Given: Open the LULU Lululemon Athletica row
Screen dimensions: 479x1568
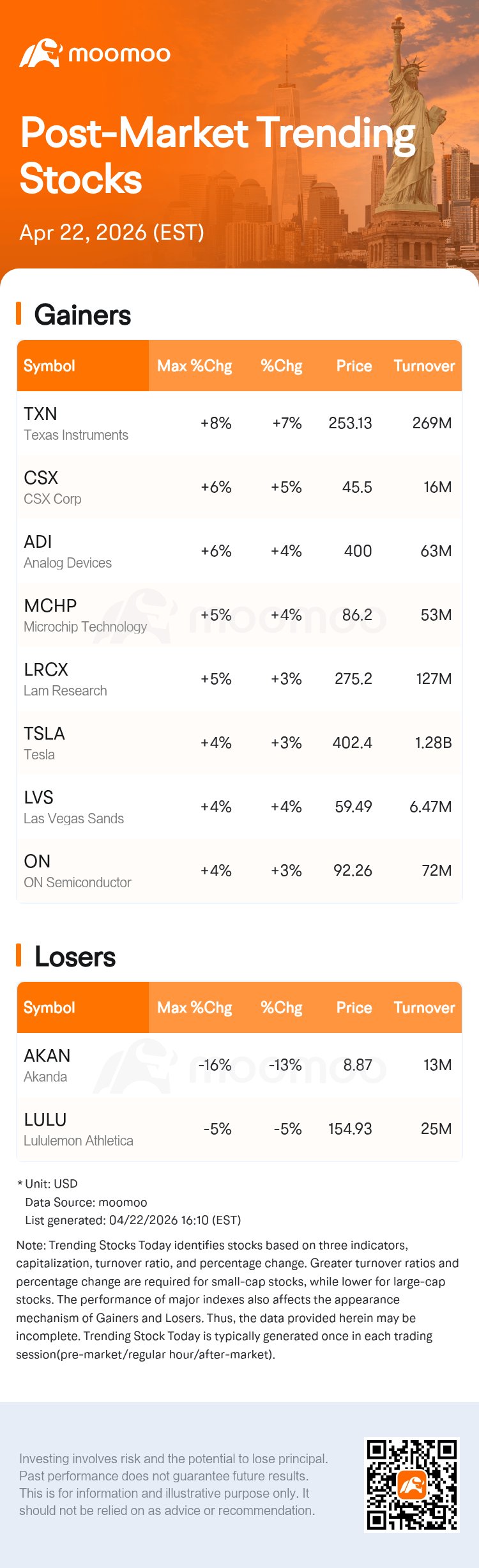Looking at the screenshot, I should pos(239,1129).
